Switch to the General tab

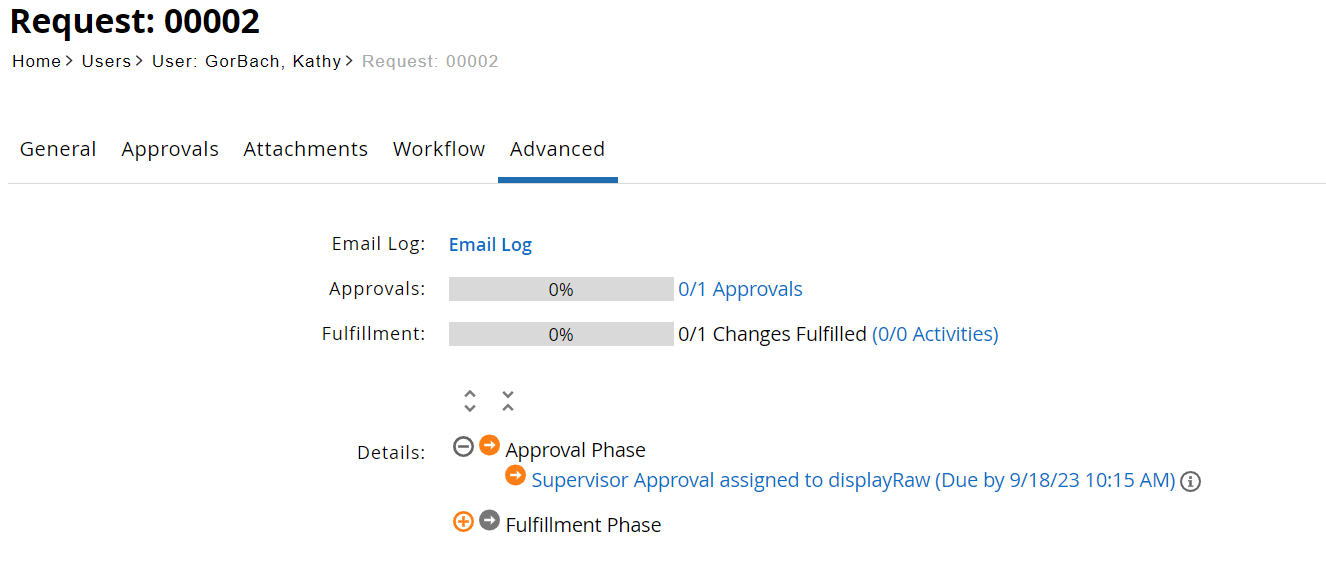[x=58, y=149]
